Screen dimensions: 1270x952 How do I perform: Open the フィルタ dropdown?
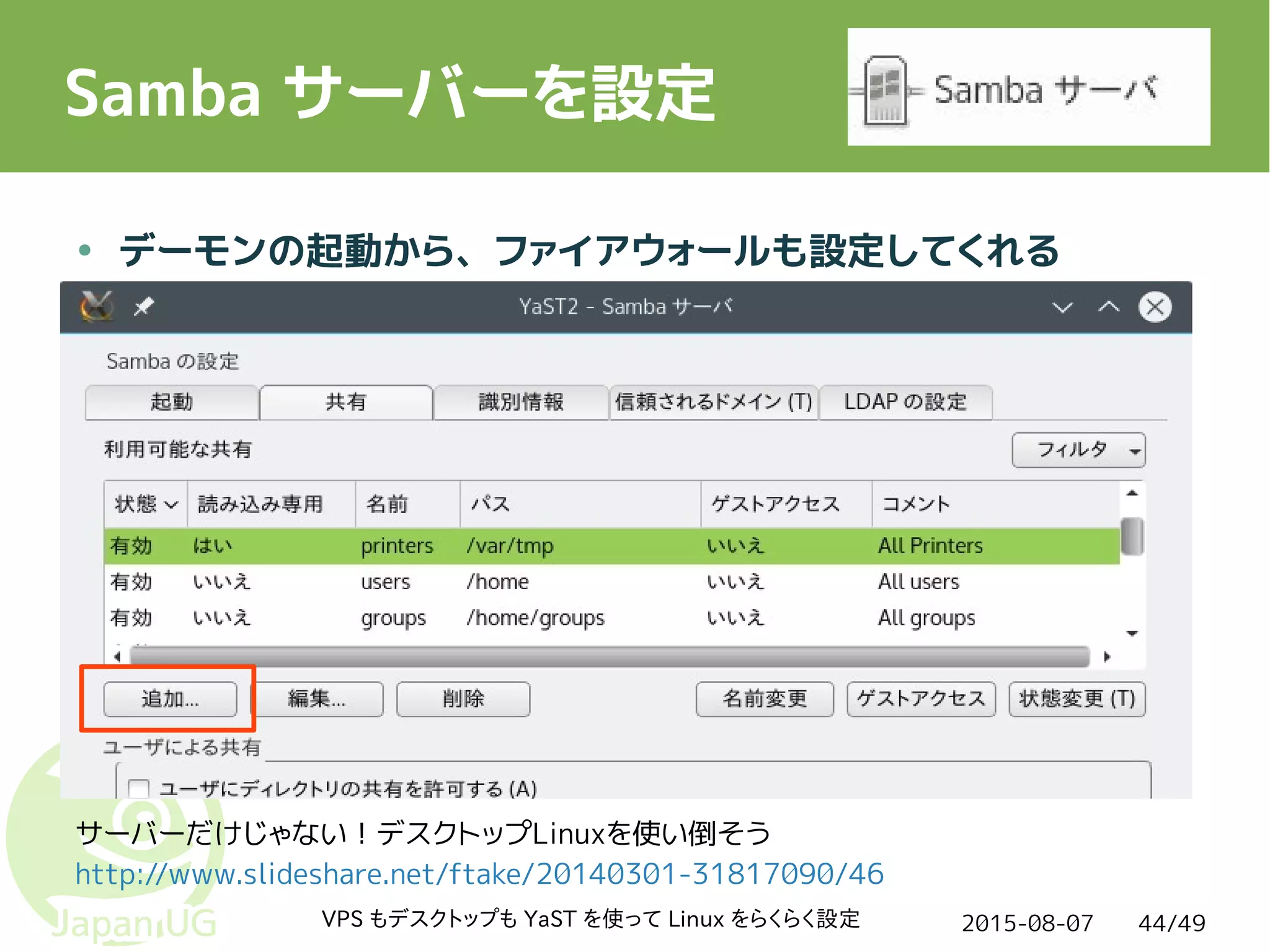click(1078, 450)
